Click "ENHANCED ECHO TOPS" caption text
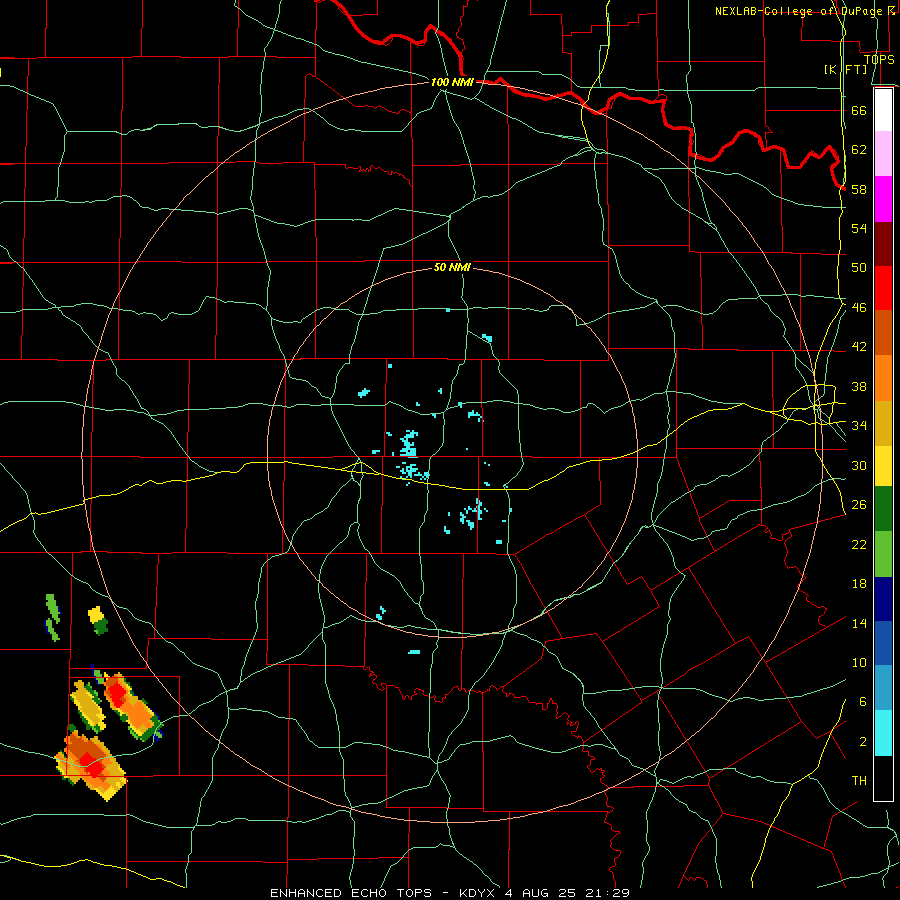The width and height of the screenshot is (900, 900). click(x=350, y=893)
